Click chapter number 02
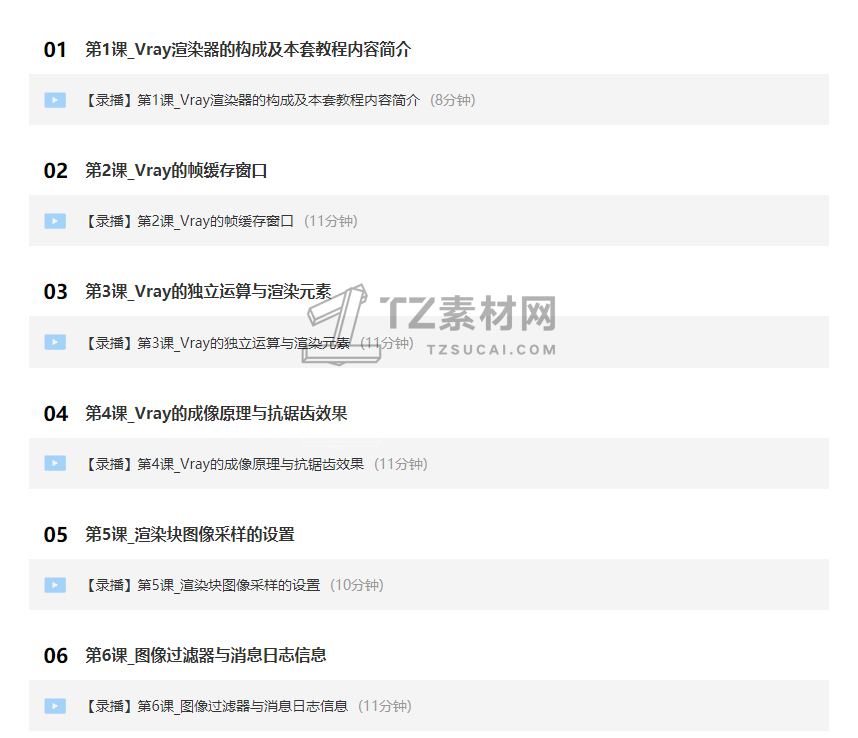The height and width of the screenshot is (738, 858). coord(55,171)
